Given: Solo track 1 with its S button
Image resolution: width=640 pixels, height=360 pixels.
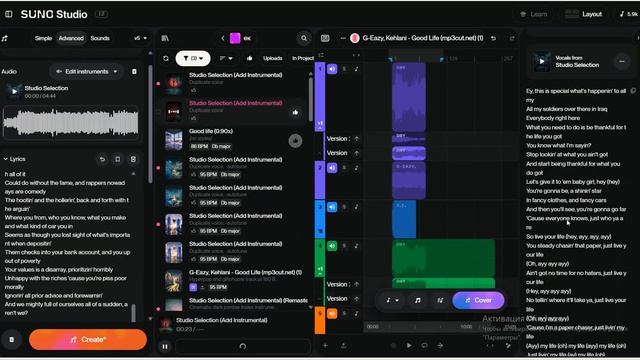Looking at the screenshot, I should [x=344, y=69].
